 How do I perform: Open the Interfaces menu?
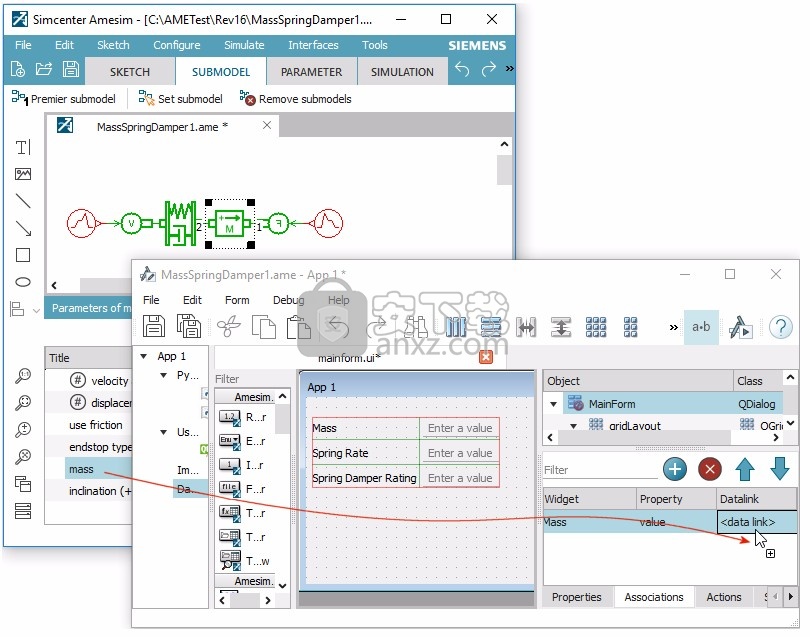pyautogui.click(x=313, y=45)
